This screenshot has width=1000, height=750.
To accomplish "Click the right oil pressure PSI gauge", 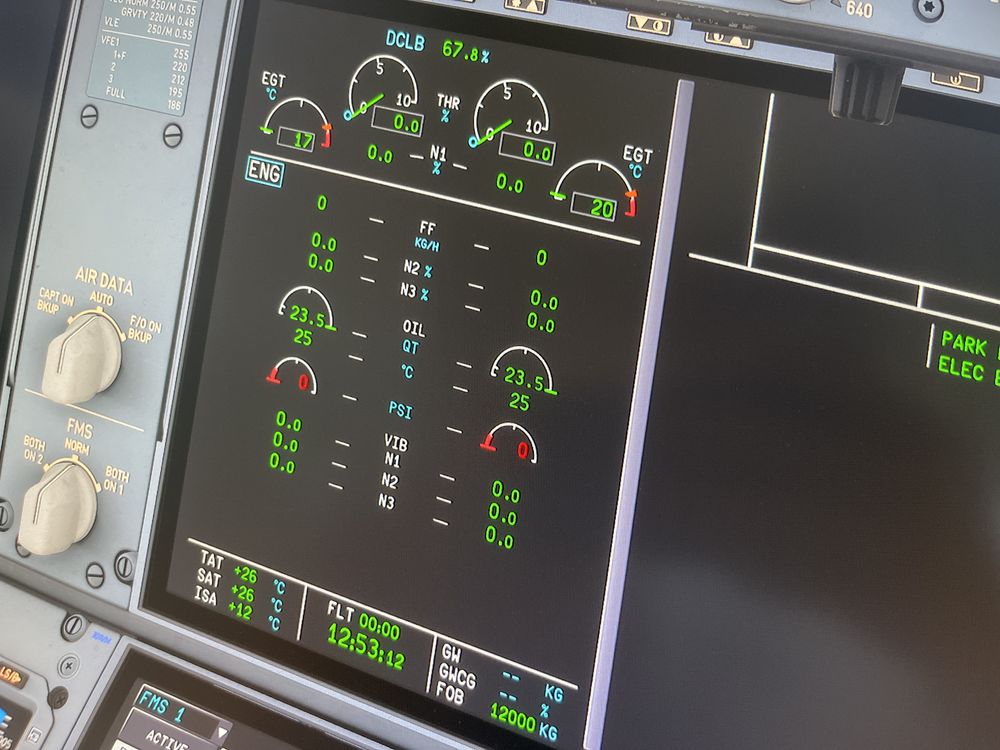I will pyautogui.click(x=510, y=443).
